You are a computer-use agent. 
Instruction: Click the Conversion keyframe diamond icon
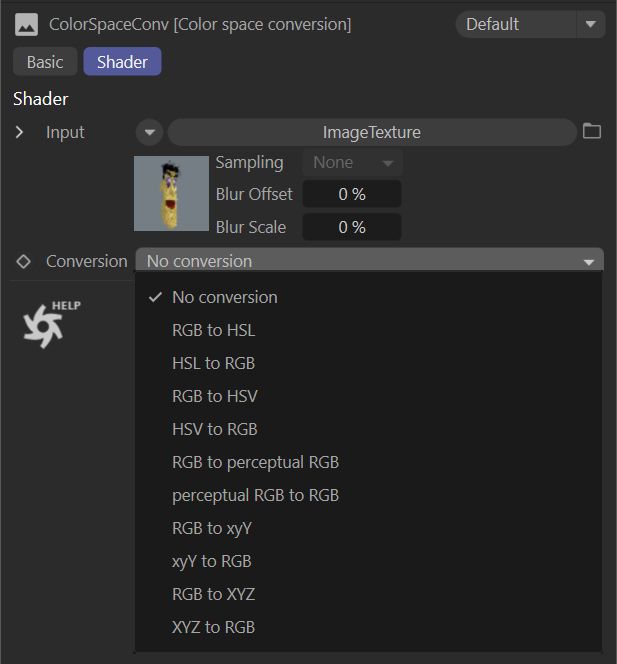click(24, 261)
